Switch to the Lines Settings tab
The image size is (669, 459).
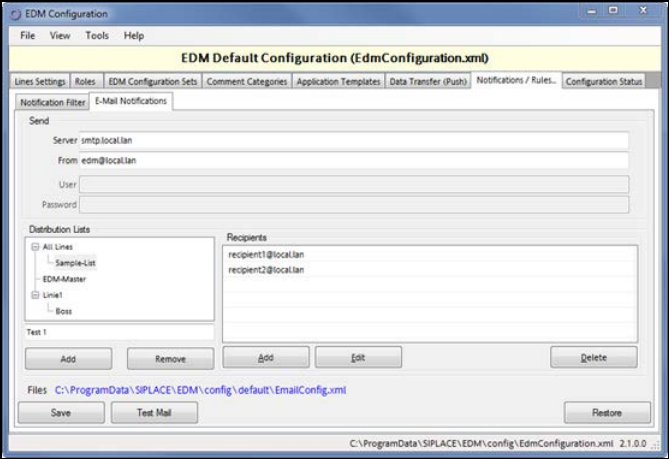(42, 82)
